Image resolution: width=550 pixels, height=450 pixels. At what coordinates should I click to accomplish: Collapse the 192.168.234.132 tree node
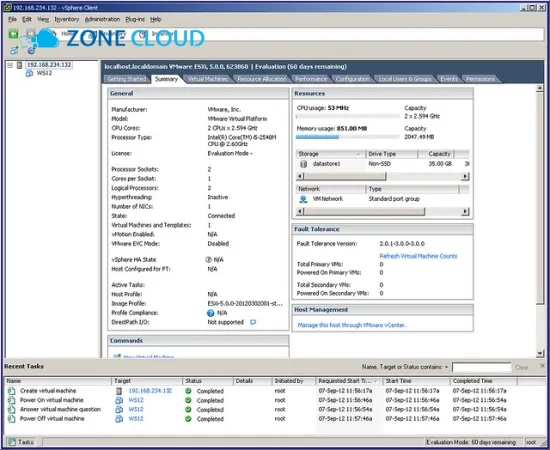(x=10, y=65)
